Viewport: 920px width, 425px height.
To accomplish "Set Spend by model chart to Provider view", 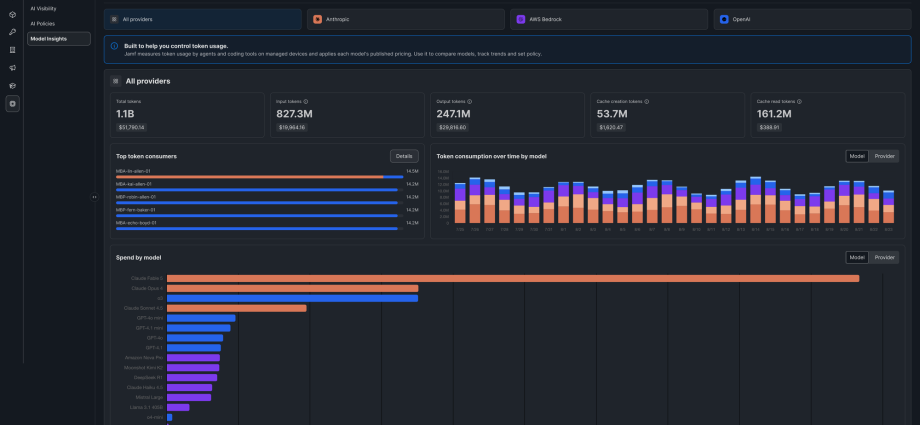I will pyautogui.click(x=884, y=258).
